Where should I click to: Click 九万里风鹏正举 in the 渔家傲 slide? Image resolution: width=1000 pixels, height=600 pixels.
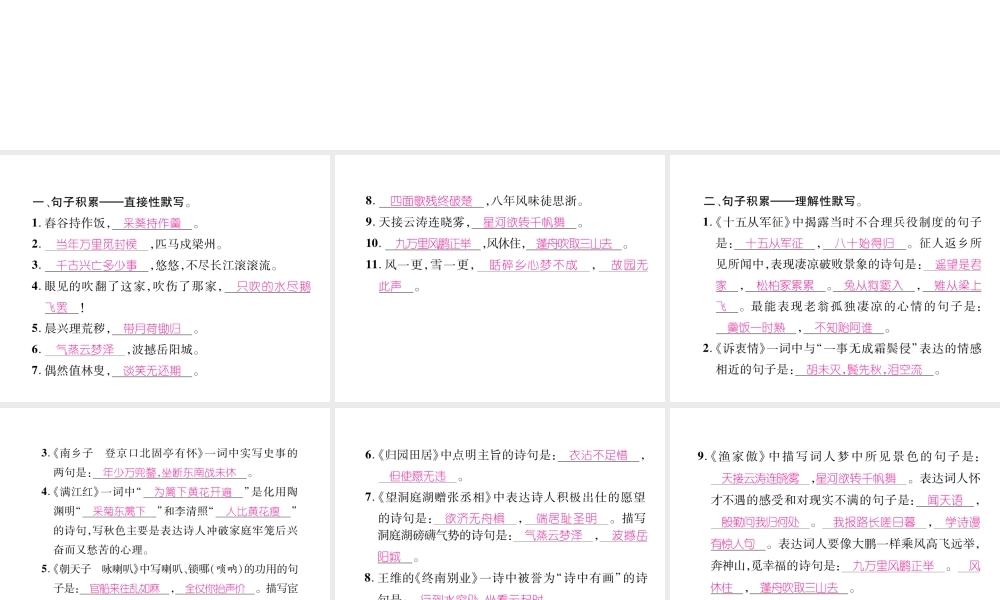point(893,566)
